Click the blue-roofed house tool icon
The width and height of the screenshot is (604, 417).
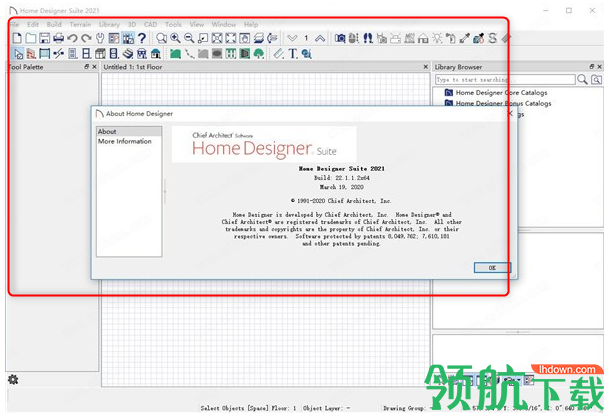(156, 54)
